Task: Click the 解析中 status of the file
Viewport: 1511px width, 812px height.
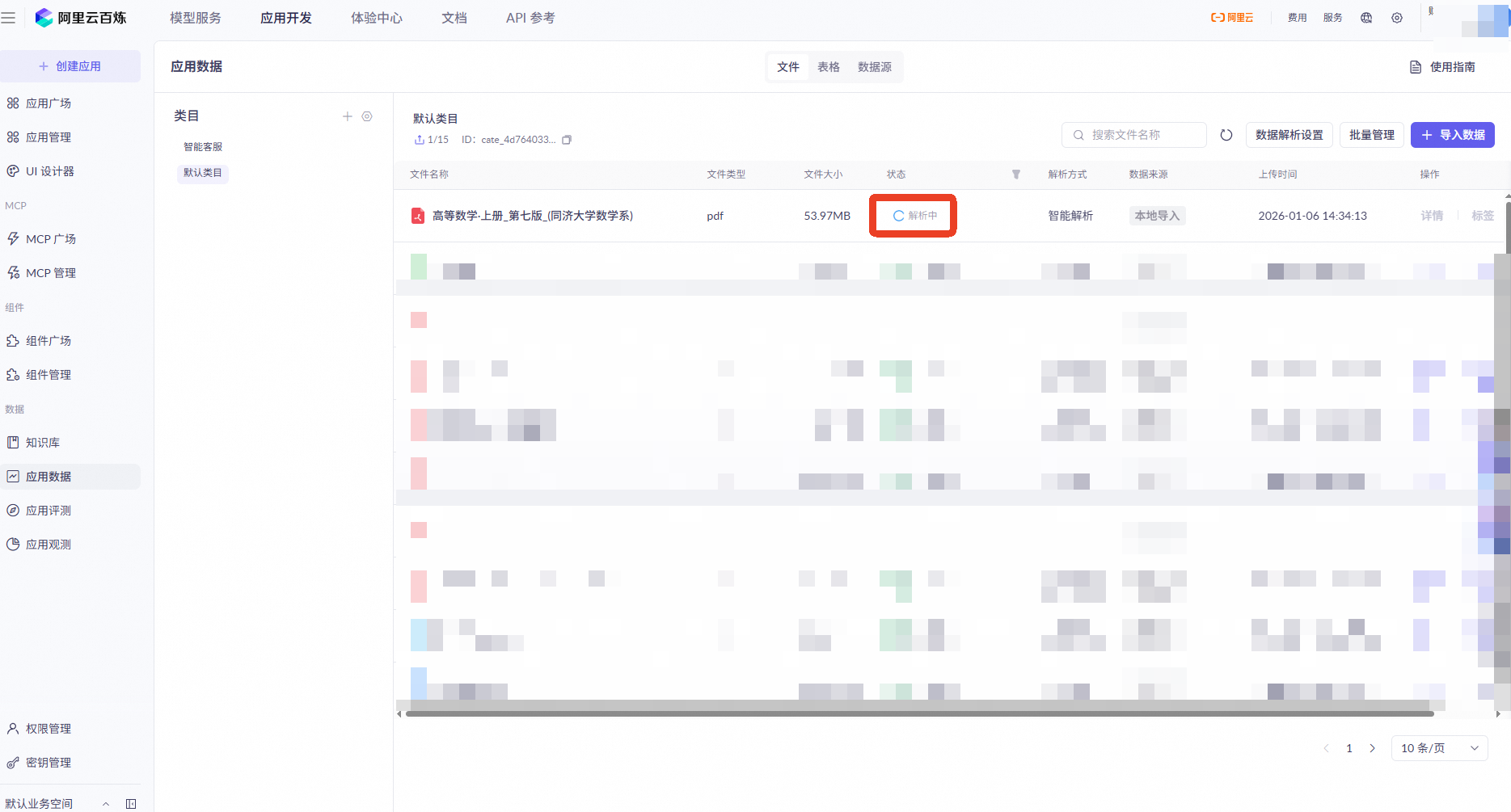Action: click(914, 216)
